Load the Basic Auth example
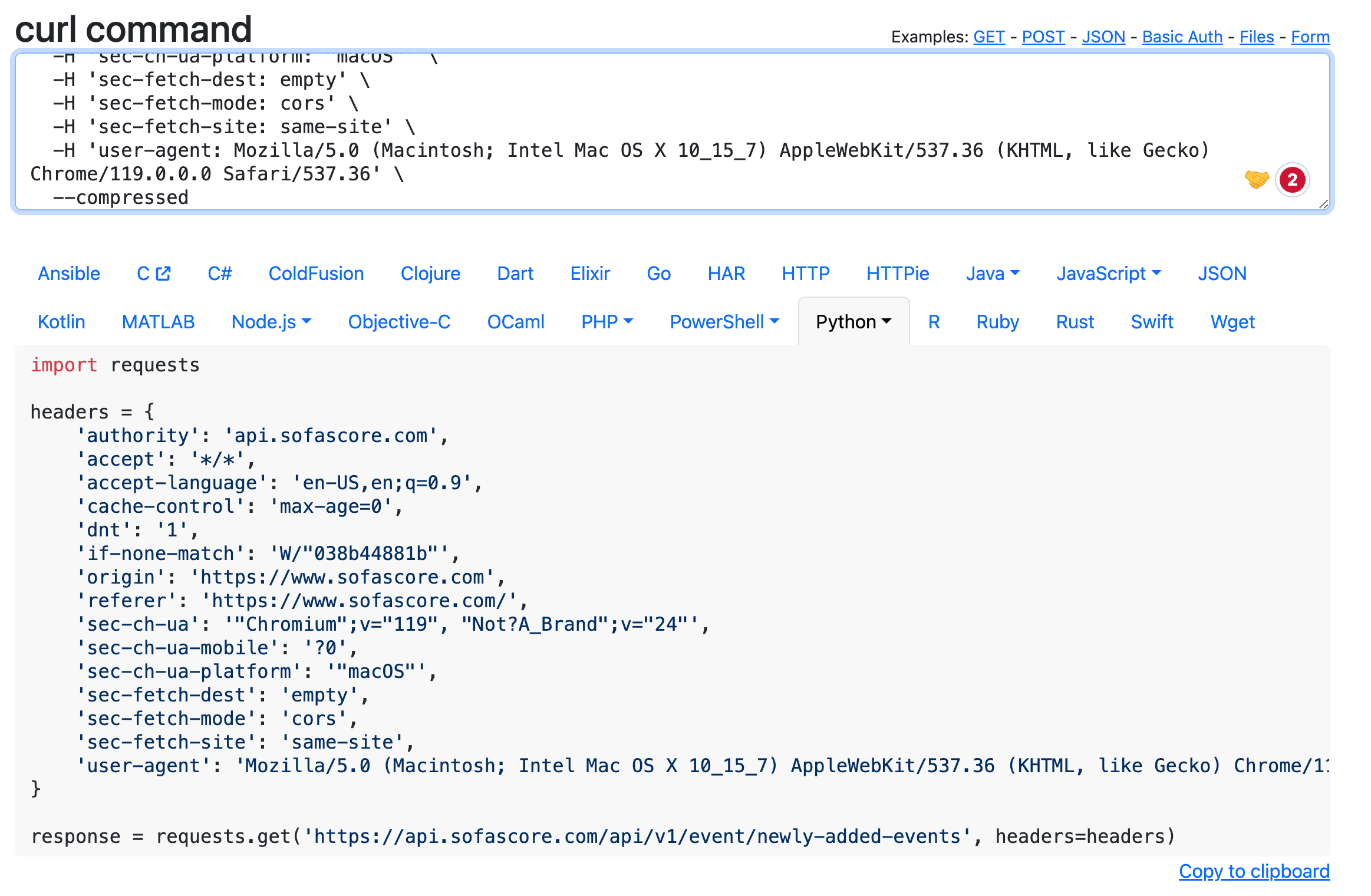1371x896 pixels. click(x=1182, y=37)
